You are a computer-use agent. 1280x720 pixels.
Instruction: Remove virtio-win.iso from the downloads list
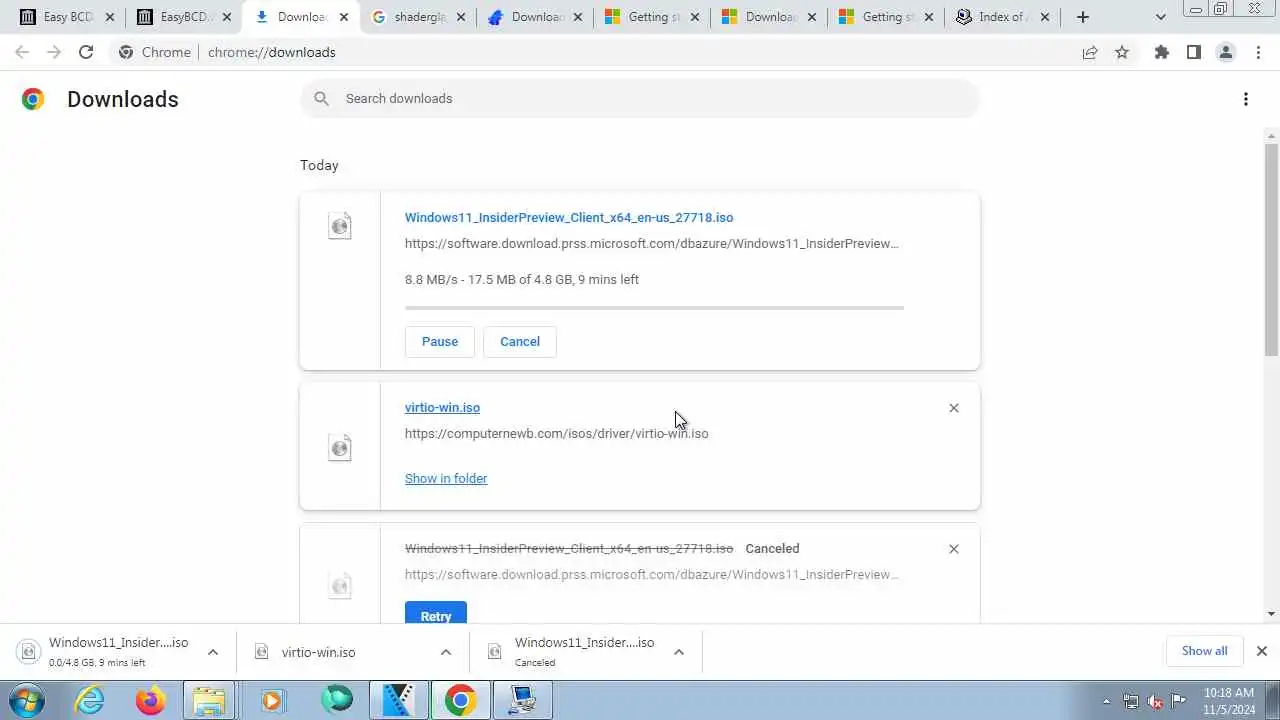click(954, 408)
